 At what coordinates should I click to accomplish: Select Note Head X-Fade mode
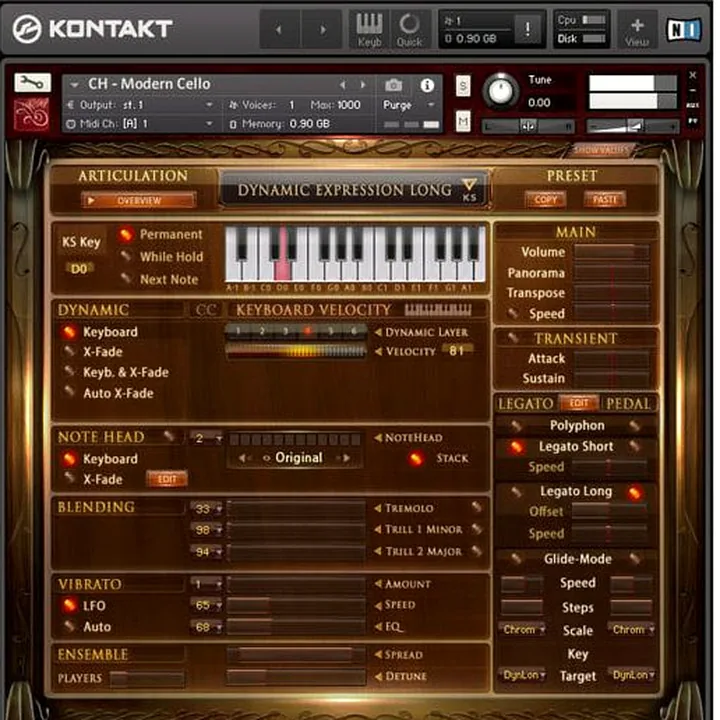coord(69,478)
